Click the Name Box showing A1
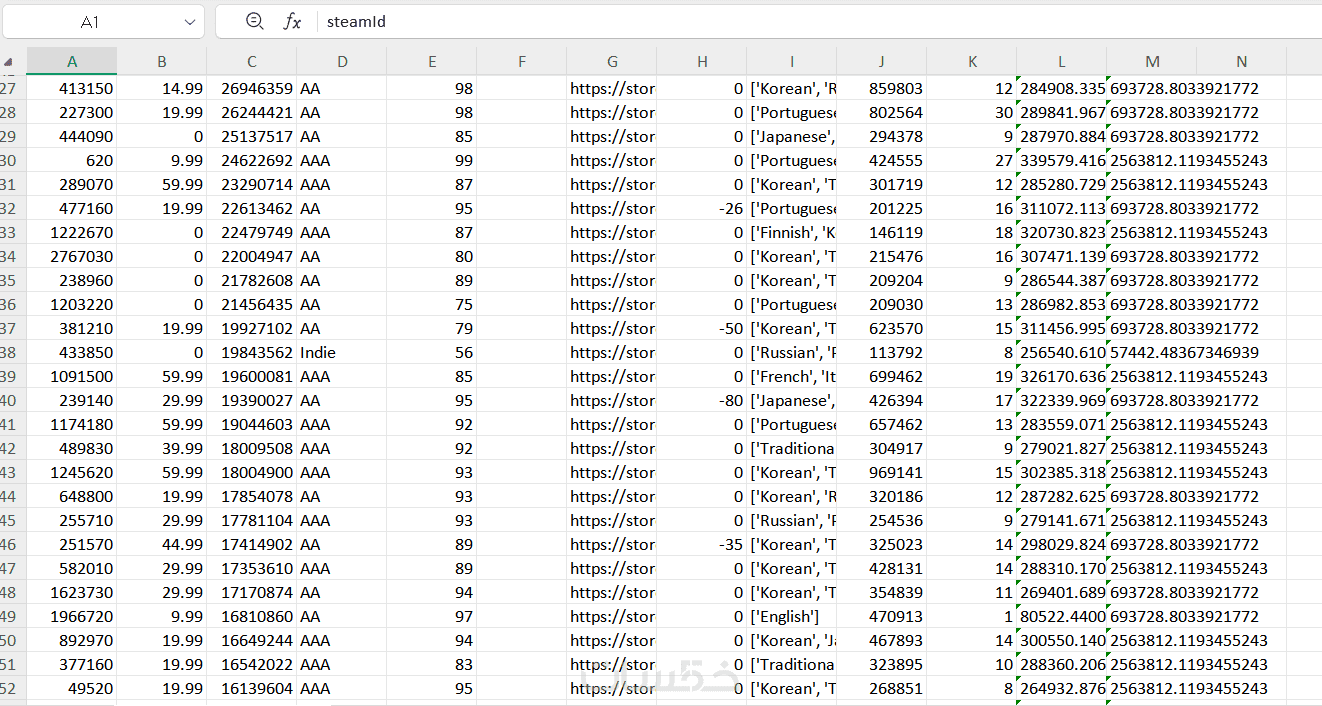1322x706 pixels. coord(90,22)
